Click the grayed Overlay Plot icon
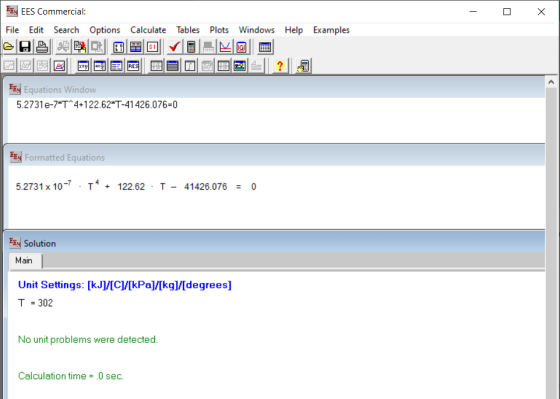 click(26, 66)
